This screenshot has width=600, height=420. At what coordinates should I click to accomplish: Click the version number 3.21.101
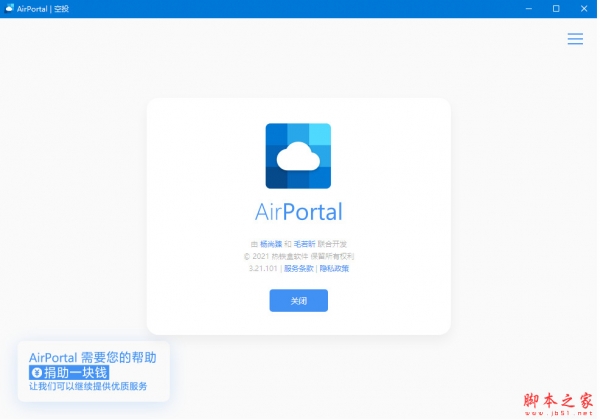263,269
